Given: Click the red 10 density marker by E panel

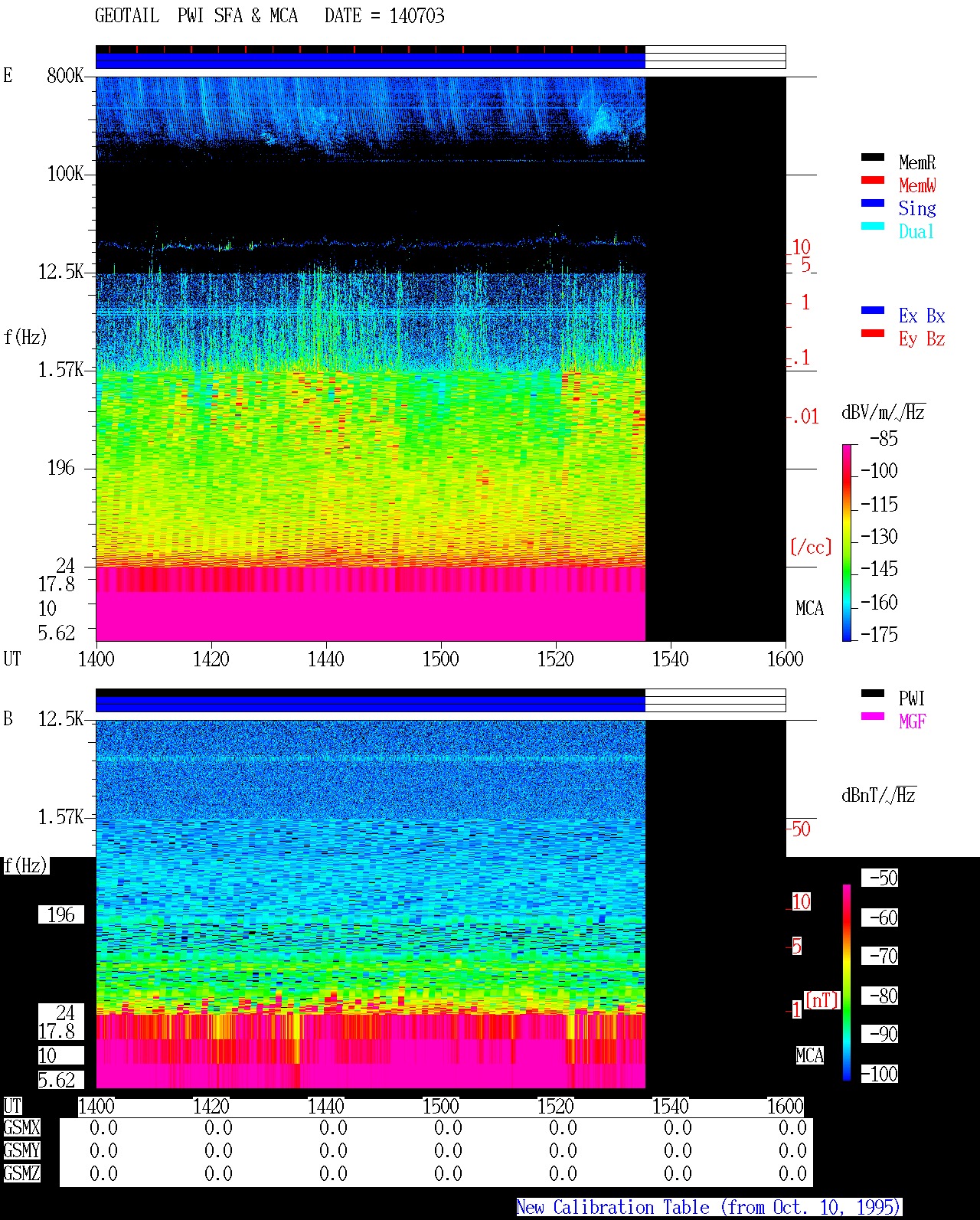Looking at the screenshot, I should (801, 247).
